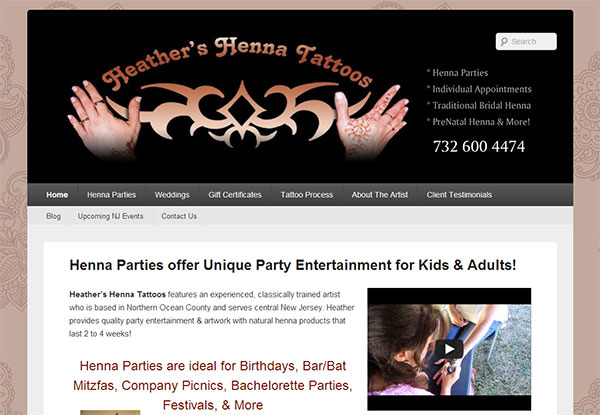Open the Contact Us page

[x=179, y=216]
